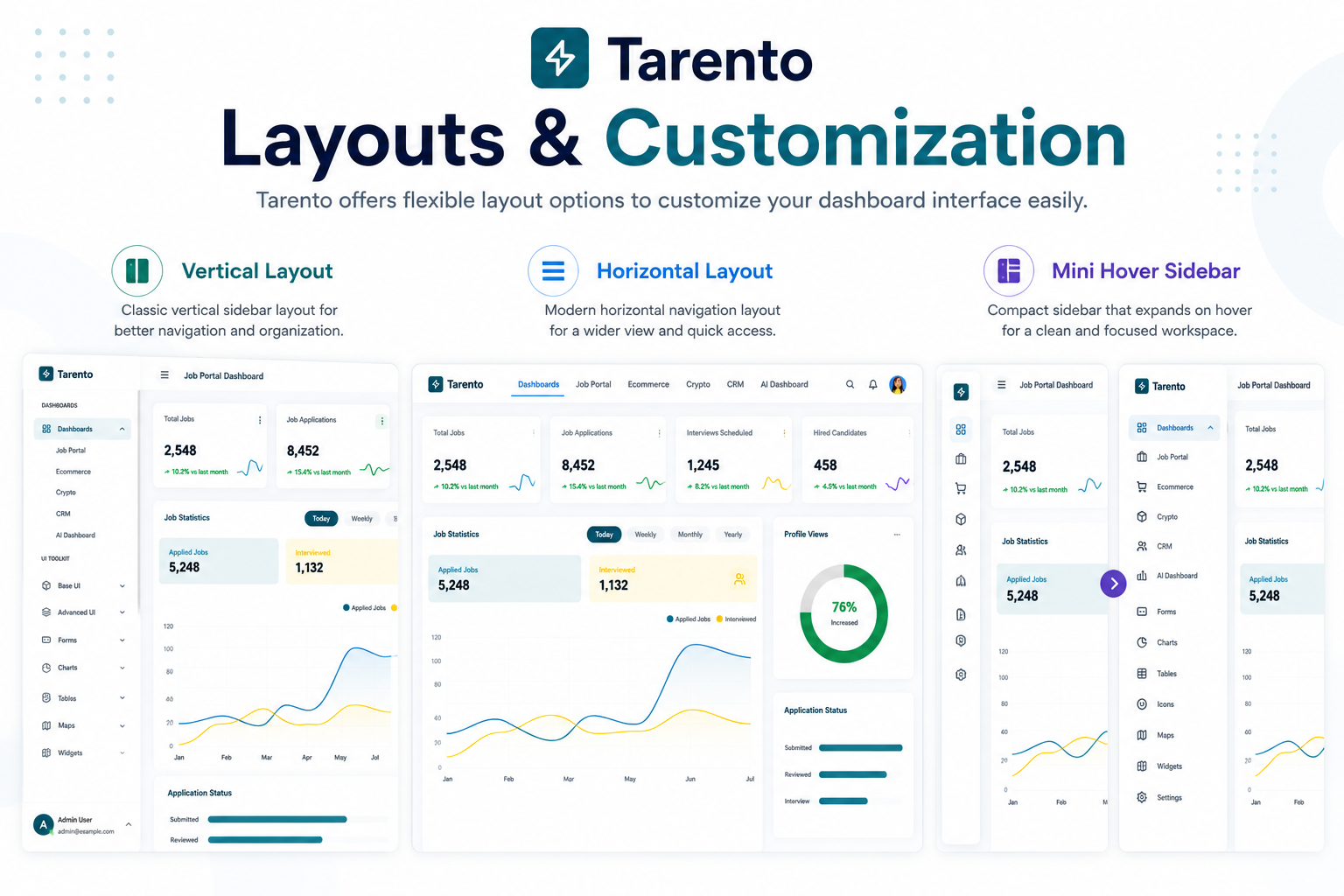Click Interview progress bar in horizontal layout
Screen dimensions: 1344x896
click(843, 801)
